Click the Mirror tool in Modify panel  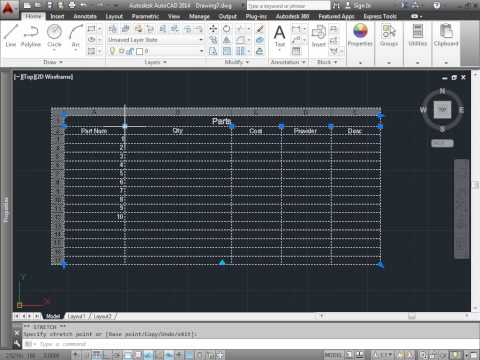pyautogui.click(x=226, y=40)
